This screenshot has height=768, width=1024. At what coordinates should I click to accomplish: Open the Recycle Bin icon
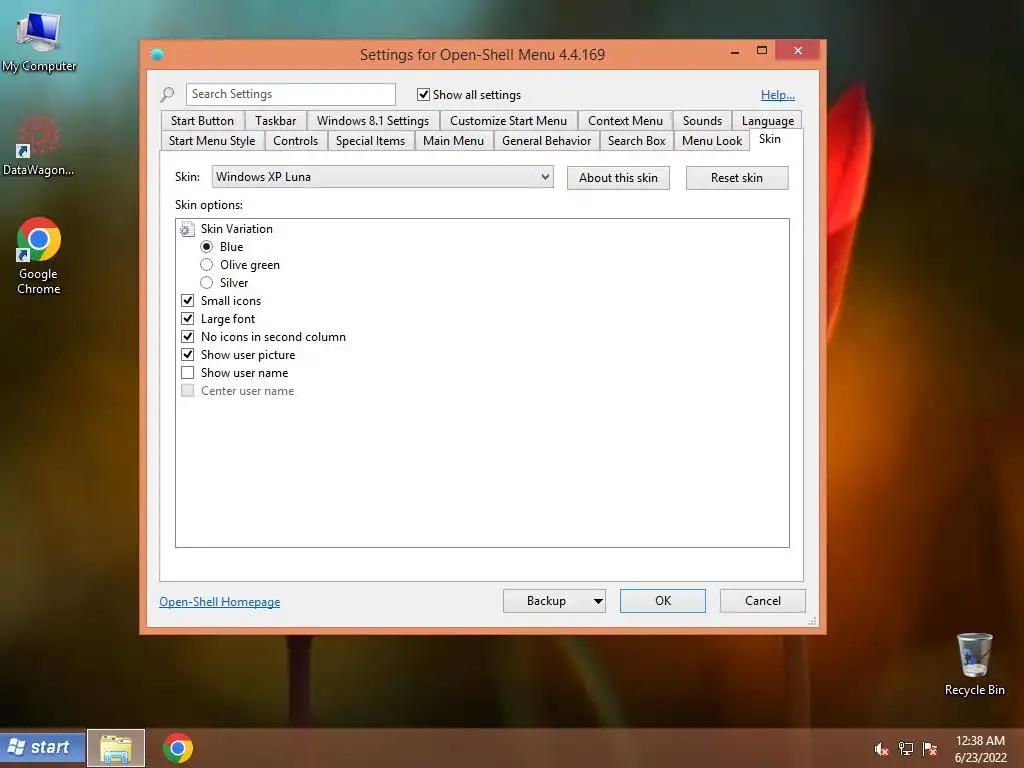974,664
